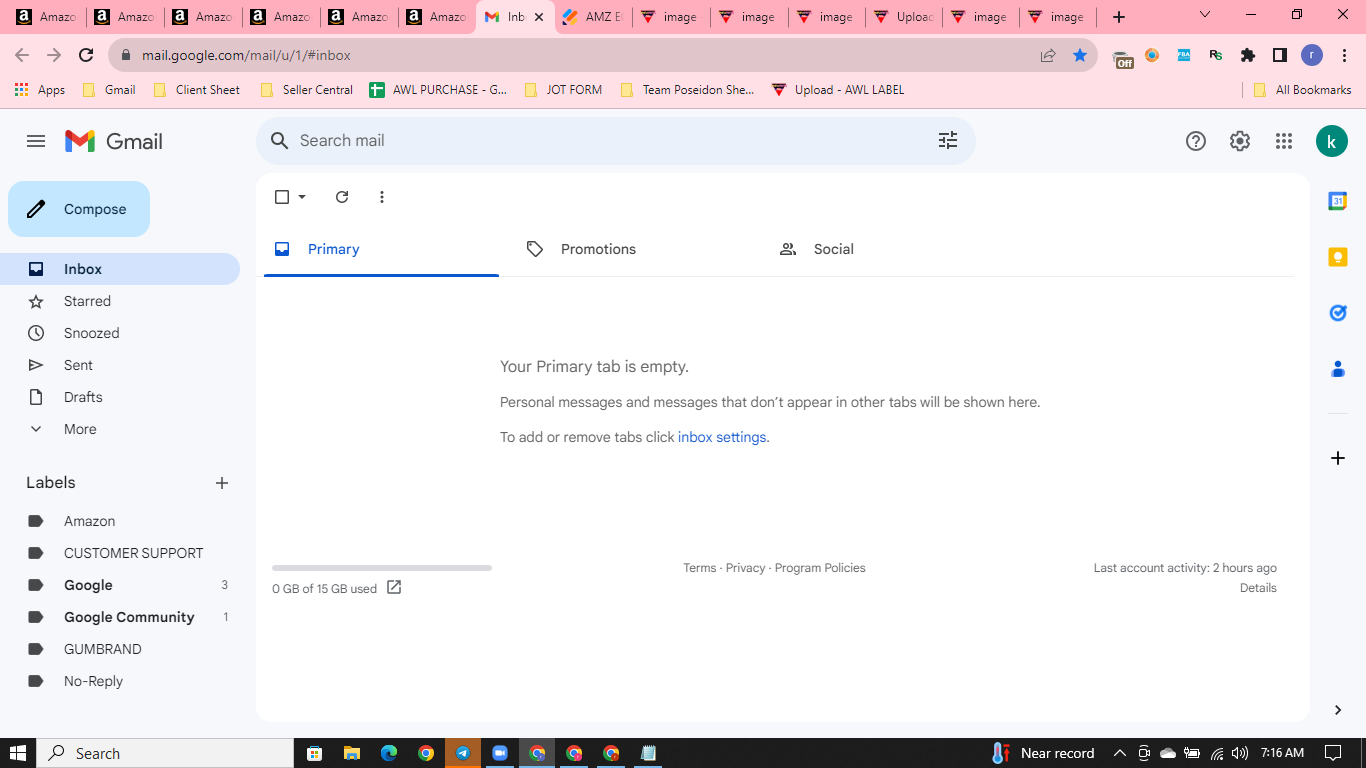Refresh the inbox
Image resolution: width=1366 pixels, height=768 pixels.
(342, 197)
